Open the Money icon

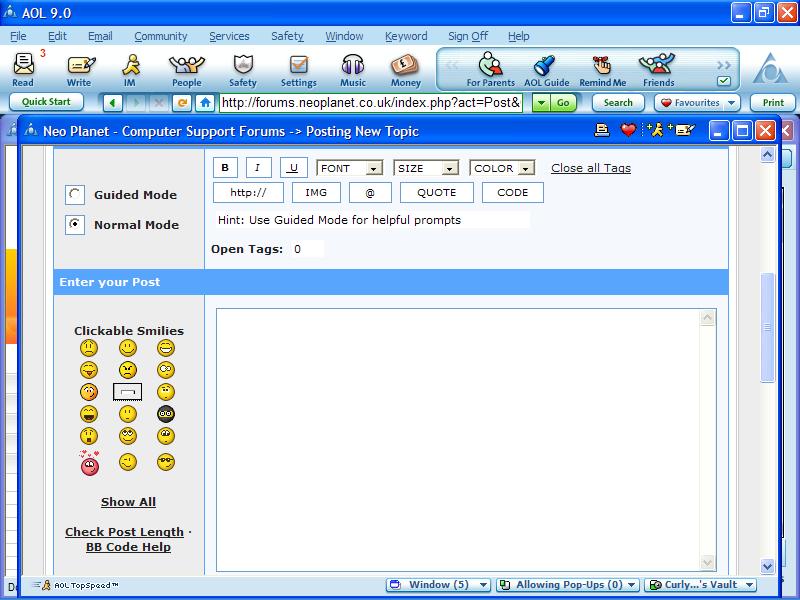[x=406, y=69]
